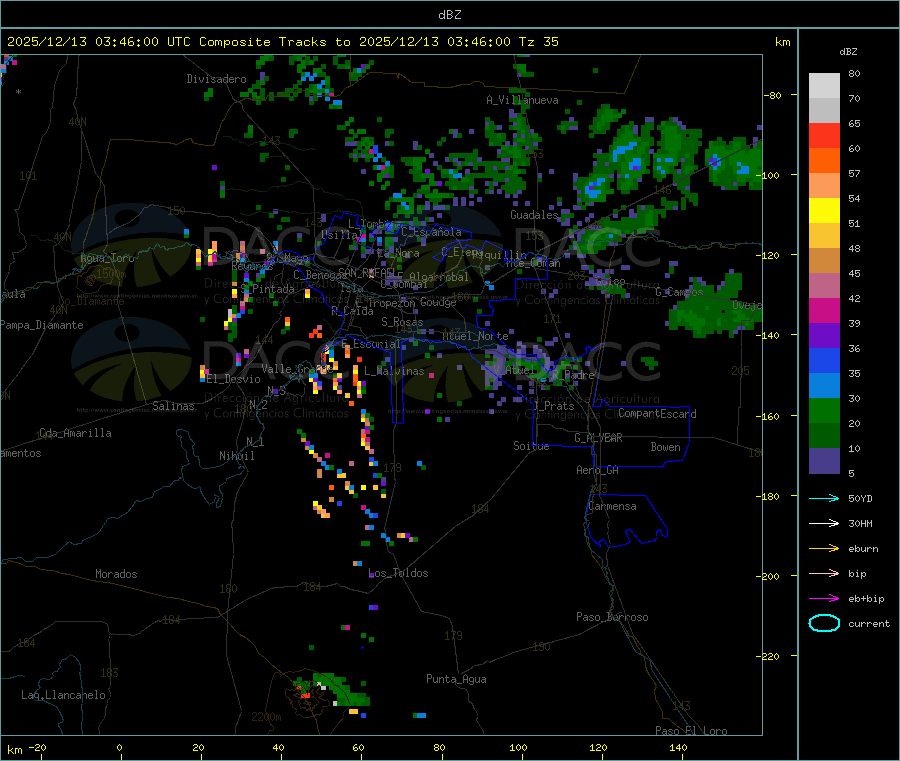
Task: Click the magenta eb+bip arrow legend icon
Action: [824, 598]
